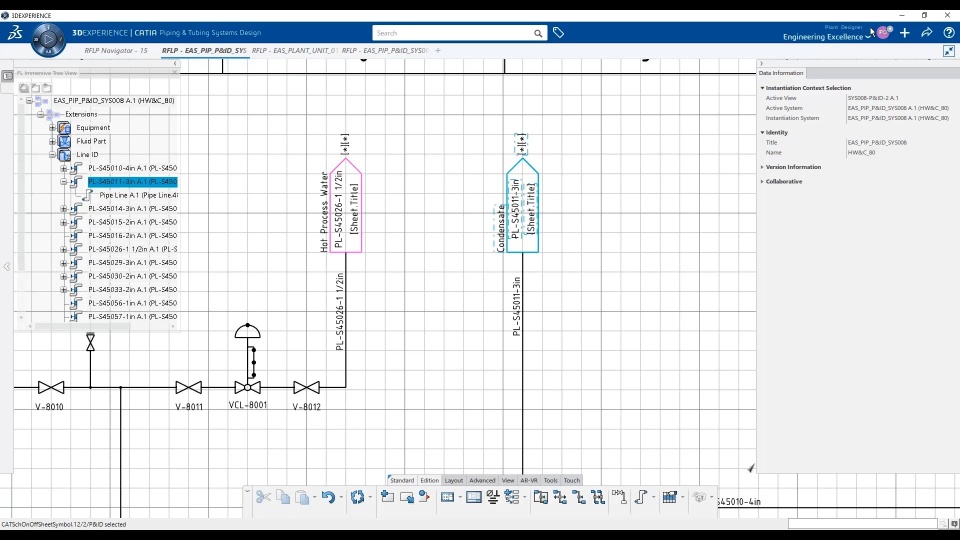The width and height of the screenshot is (960, 540).
Task: Click the inline component placement icon
Action: pos(619,497)
